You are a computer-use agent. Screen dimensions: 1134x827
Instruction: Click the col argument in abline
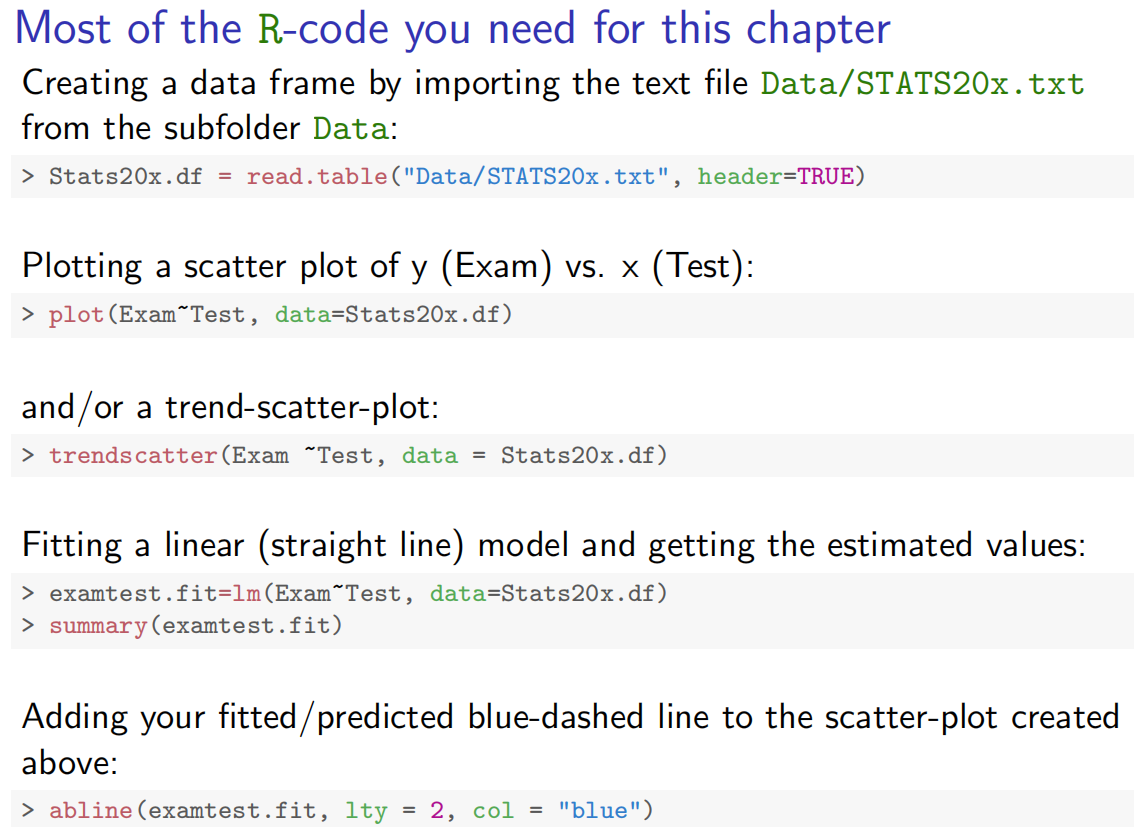tap(493, 810)
